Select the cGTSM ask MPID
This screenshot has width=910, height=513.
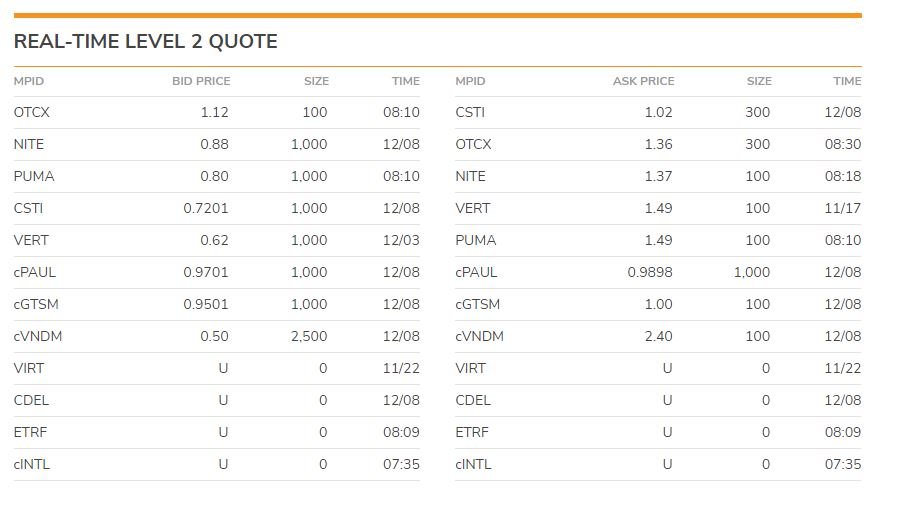click(x=477, y=304)
